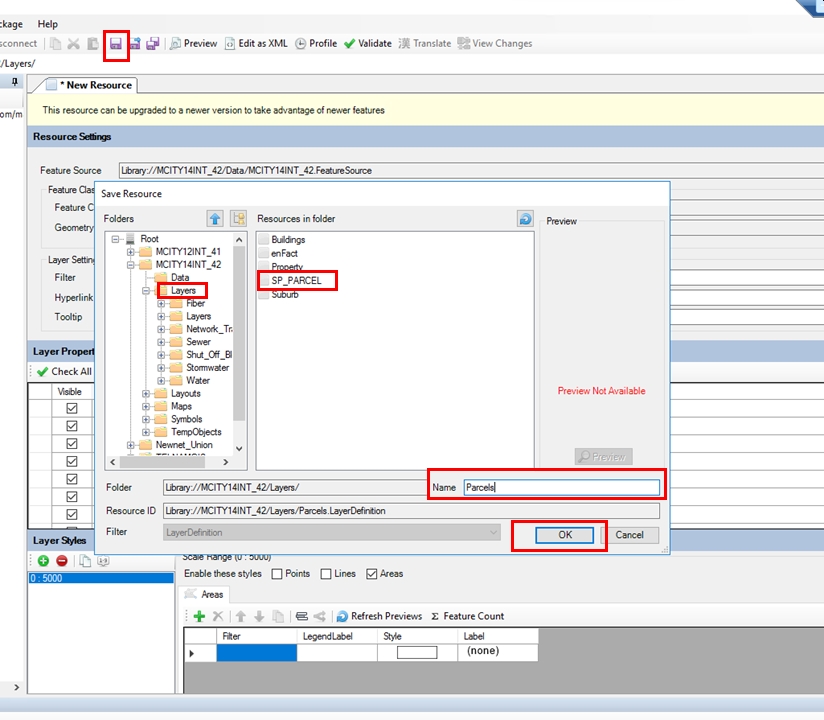The image size is (824, 720).
Task: Open Edit as XML from toolbar
Action: pyautogui.click(x=256, y=44)
